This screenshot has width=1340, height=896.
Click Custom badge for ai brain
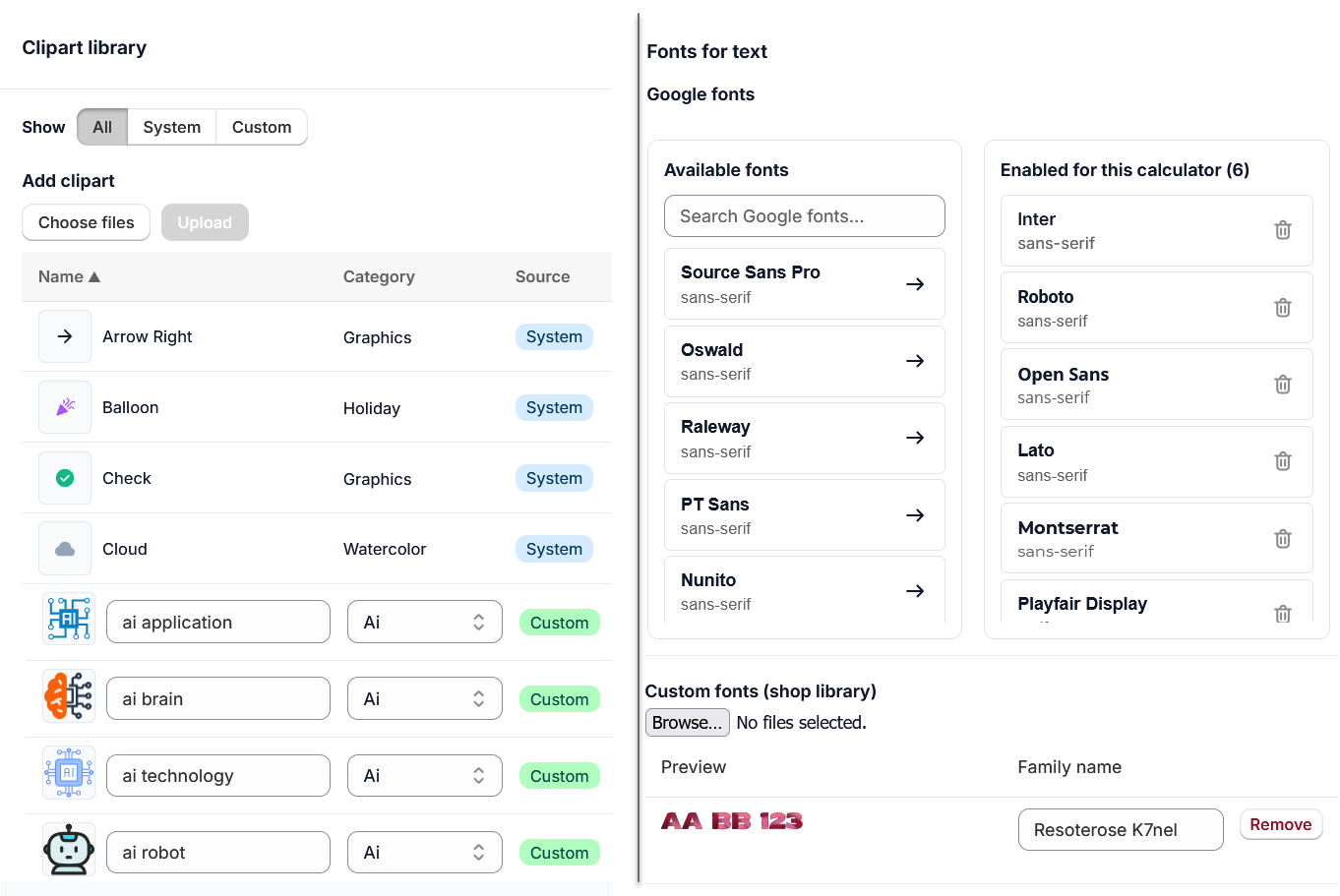560,699
